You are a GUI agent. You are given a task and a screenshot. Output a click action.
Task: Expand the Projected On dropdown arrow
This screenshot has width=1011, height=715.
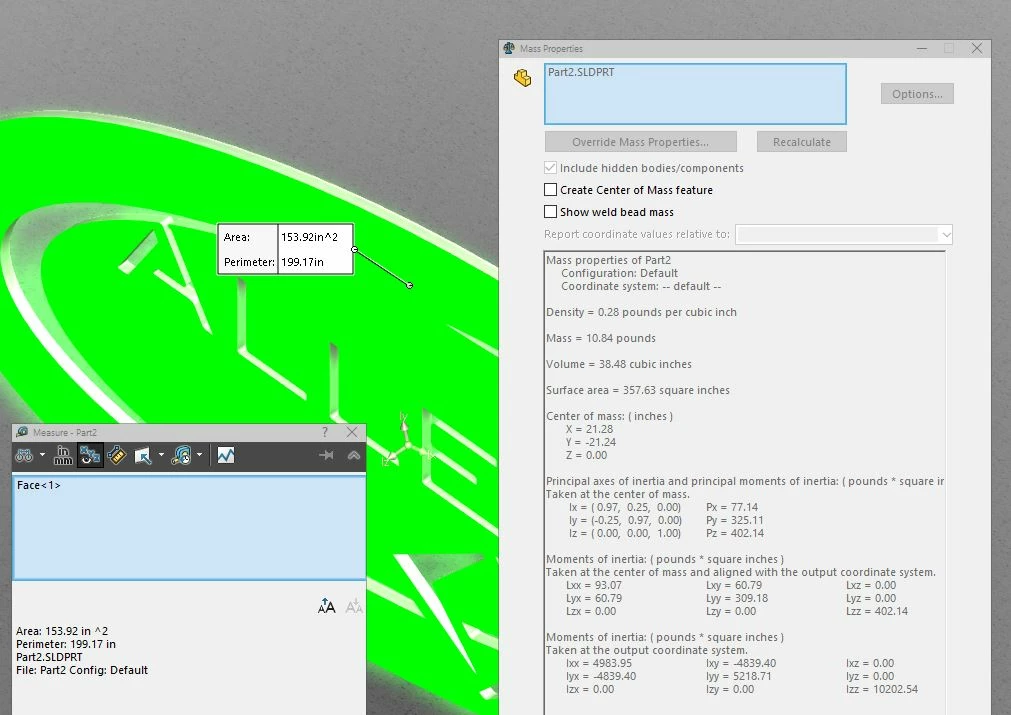tap(161, 455)
